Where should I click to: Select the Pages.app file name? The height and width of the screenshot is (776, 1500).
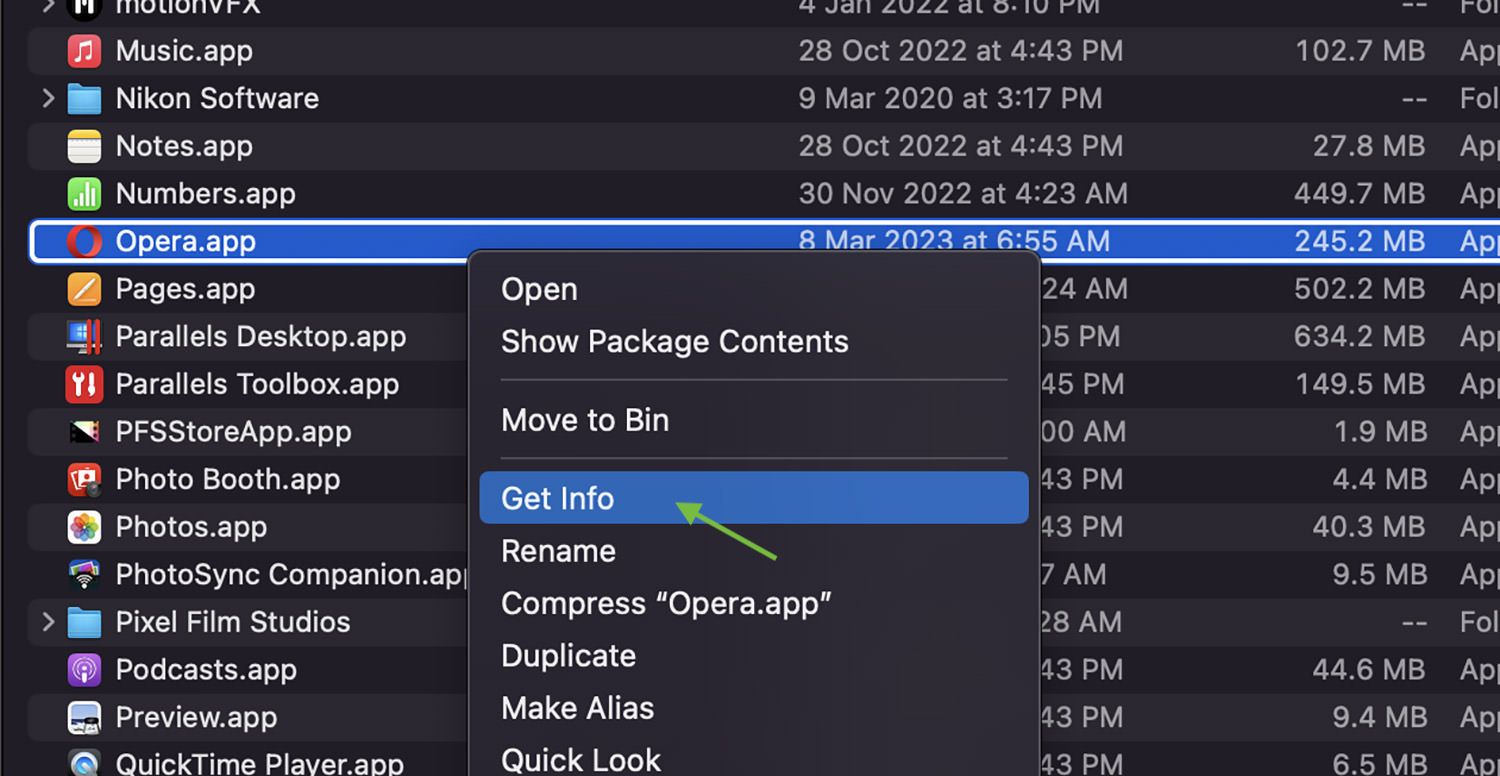coord(185,289)
